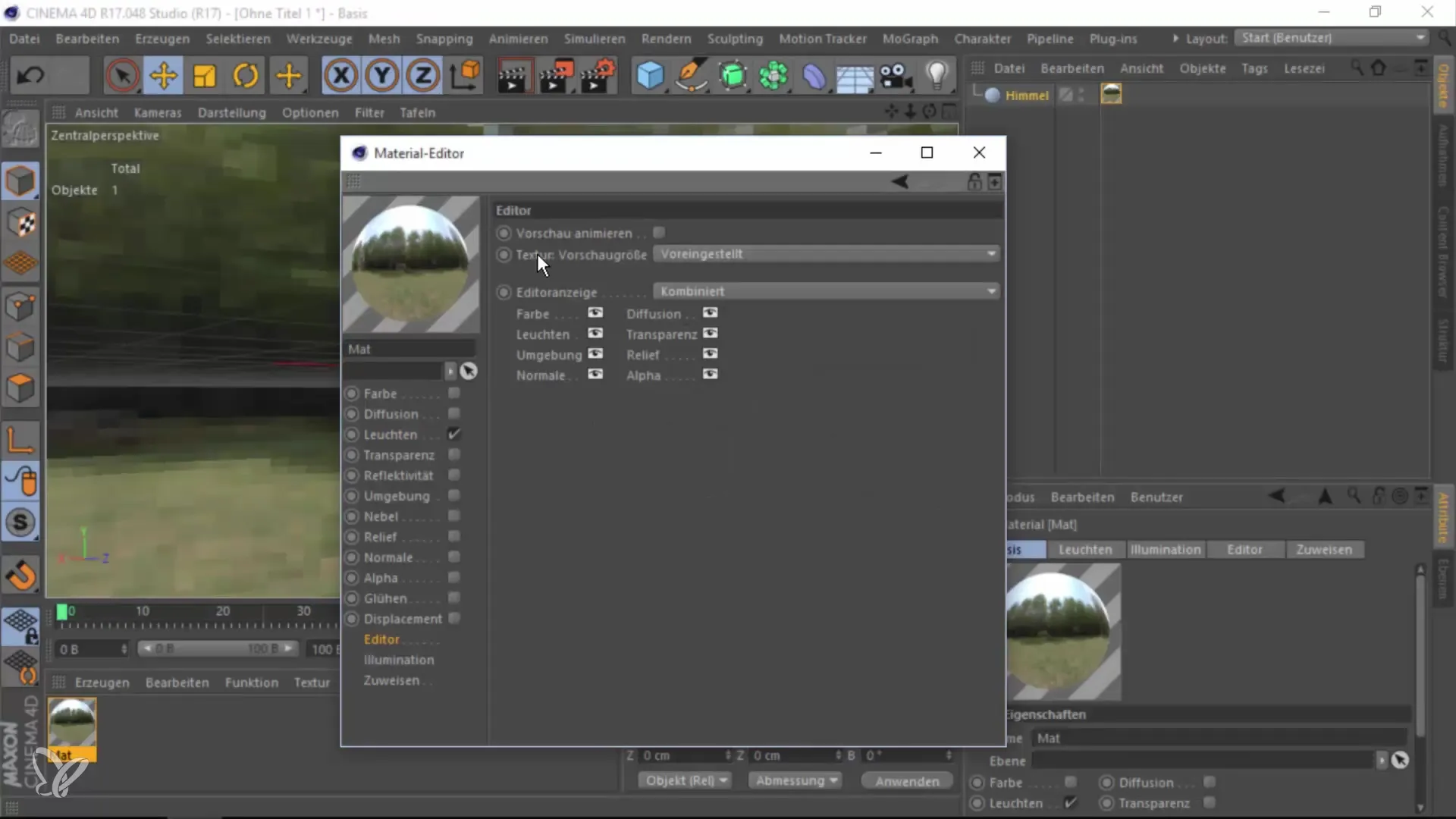Open the MoGraph menu
The height and width of the screenshot is (819, 1456).
pos(910,39)
